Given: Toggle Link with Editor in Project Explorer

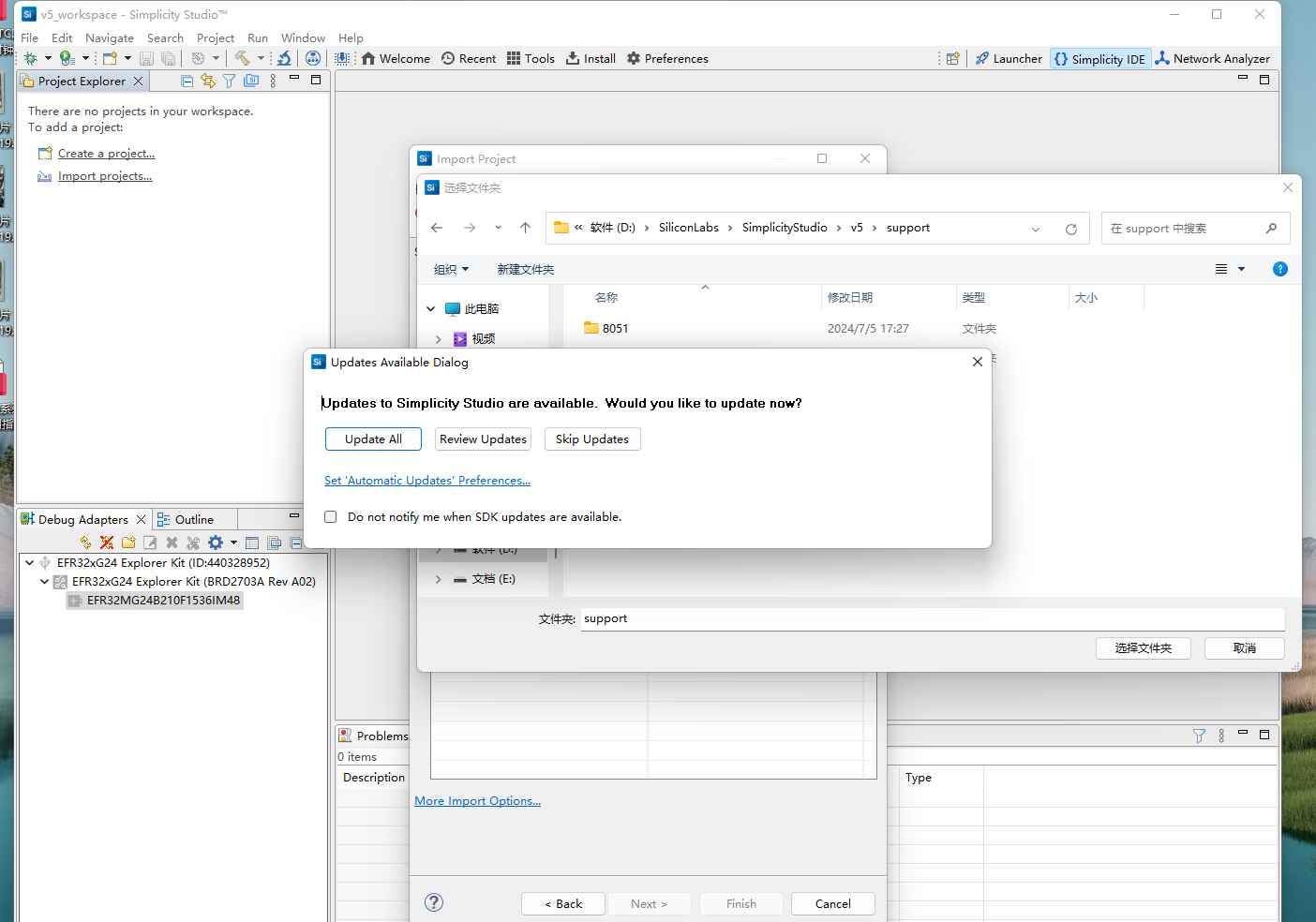Looking at the screenshot, I should (x=208, y=82).
